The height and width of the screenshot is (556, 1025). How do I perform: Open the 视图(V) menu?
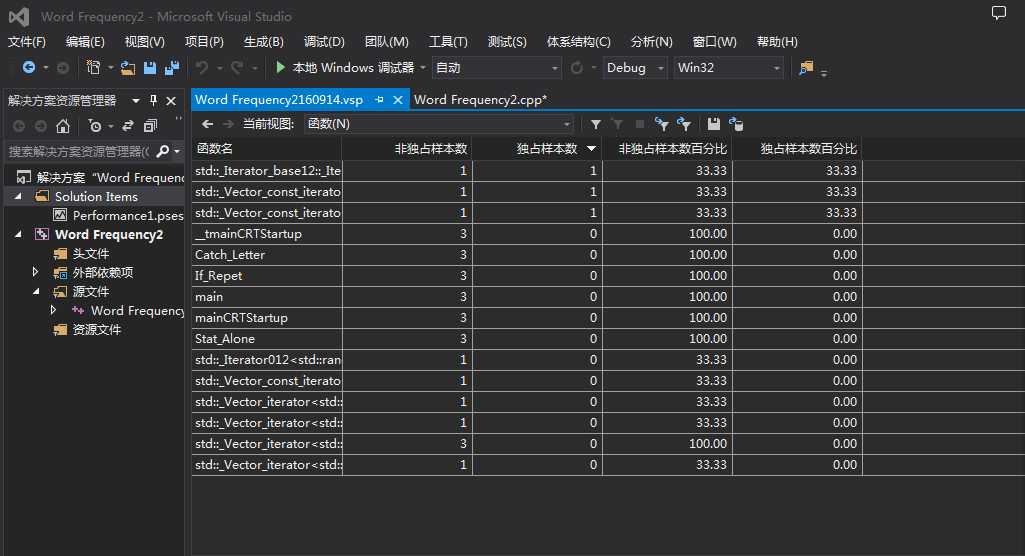click(x=144, y=42)
